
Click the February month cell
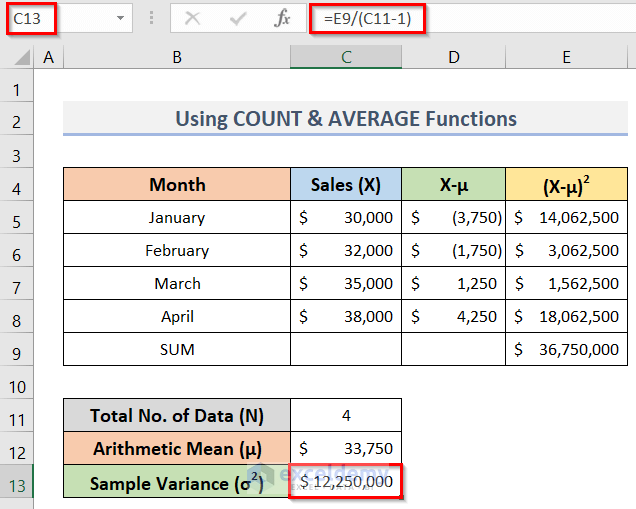tap(177, 250)
